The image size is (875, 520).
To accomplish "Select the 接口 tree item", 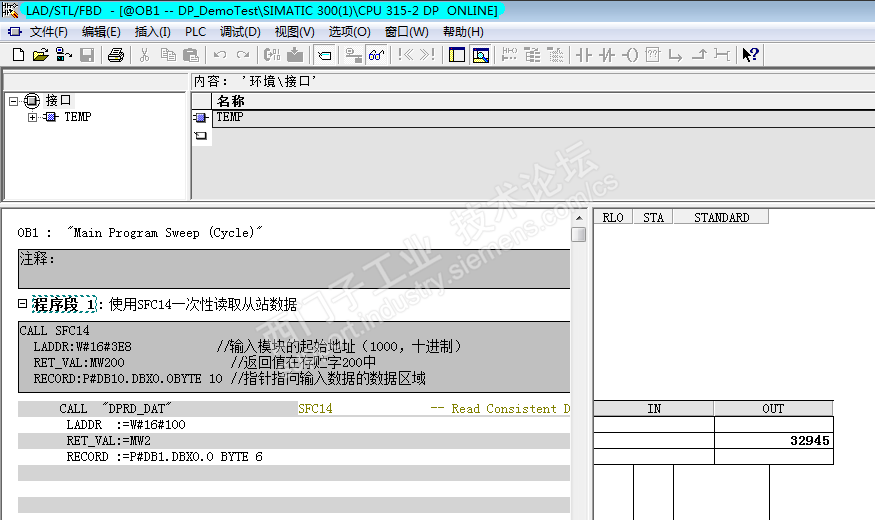I will pyautogui.click(x=59, y=100).
